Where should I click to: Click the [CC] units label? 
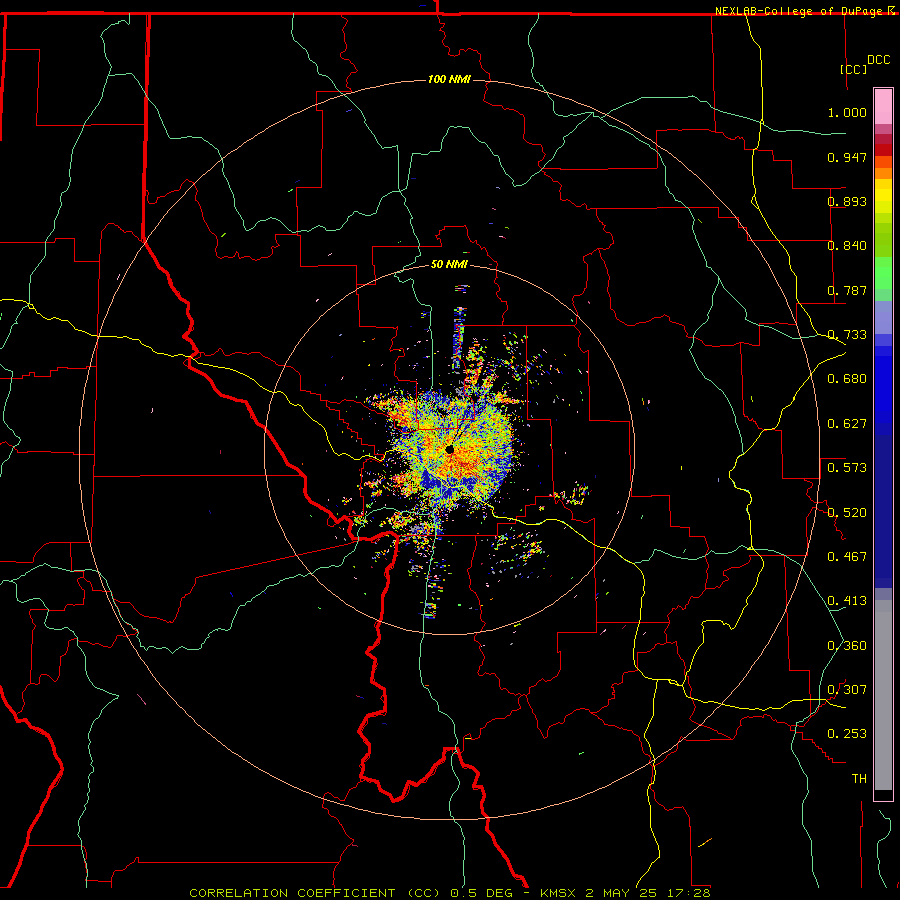point(854,69)
